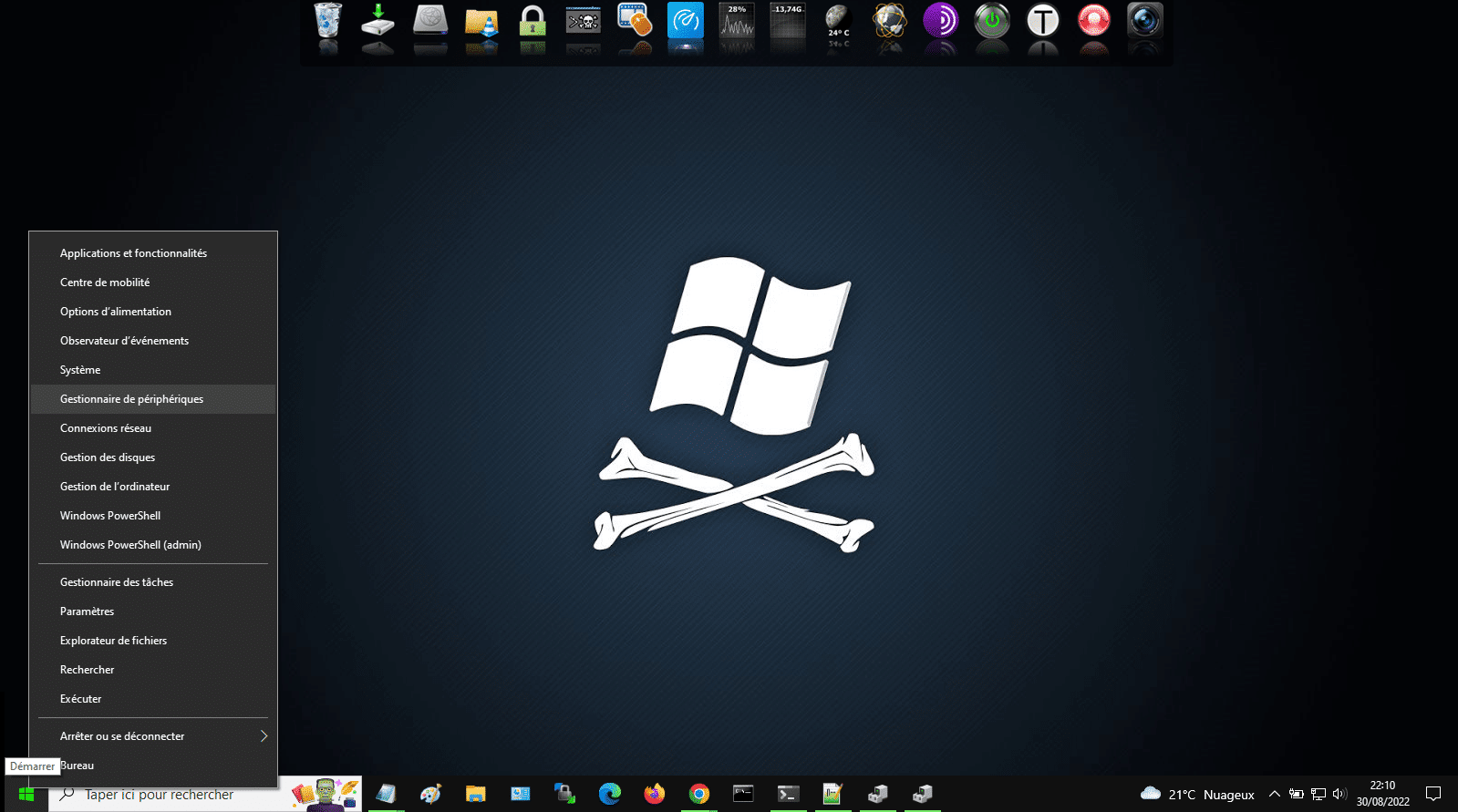This screenshot has height=812, width=1458.
Task: Open Microsoft Edge from the taskbar
Action: (x=609, y=794)
